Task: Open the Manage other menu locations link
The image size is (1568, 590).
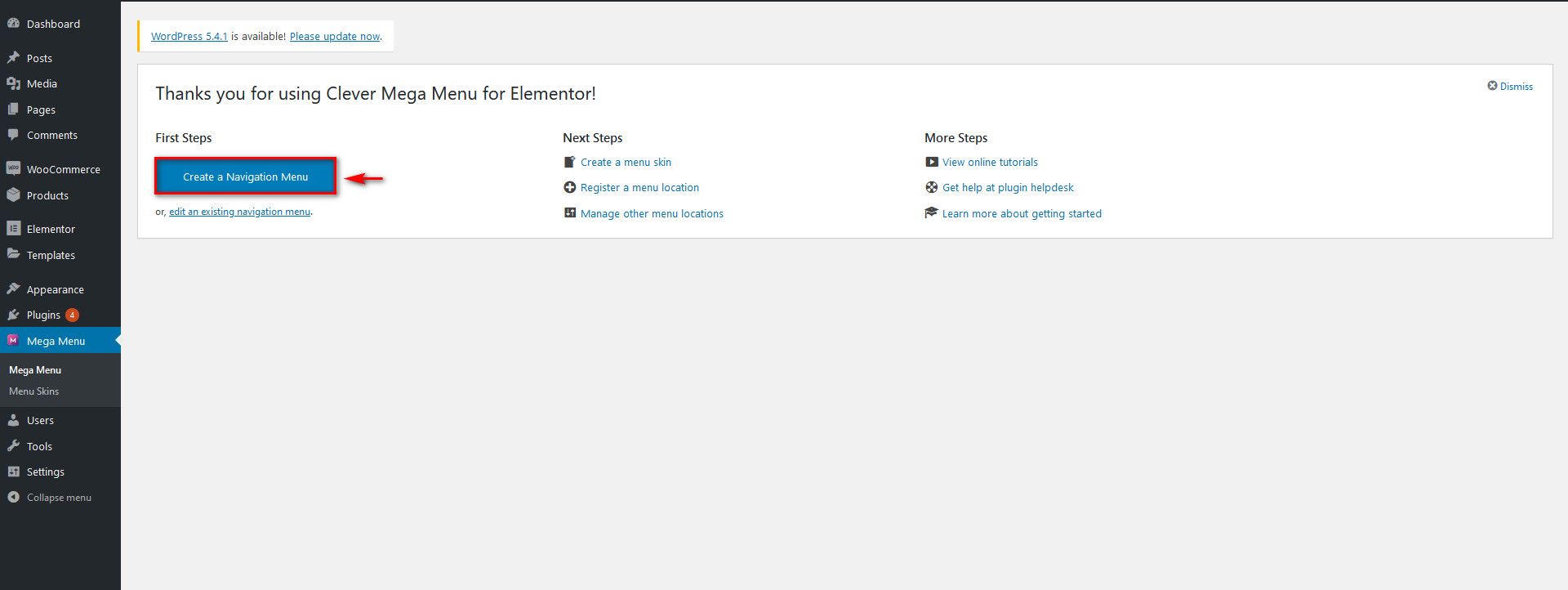Action: pyautogui.click(x=652, y=213)
